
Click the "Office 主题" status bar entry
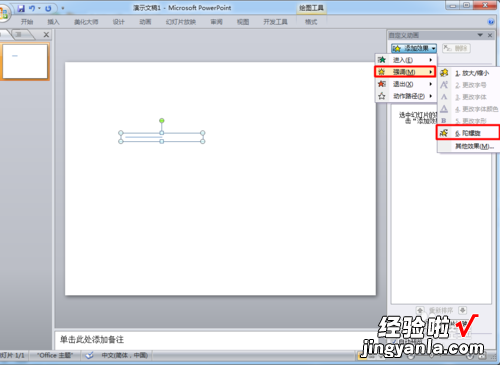click(55, 356)
